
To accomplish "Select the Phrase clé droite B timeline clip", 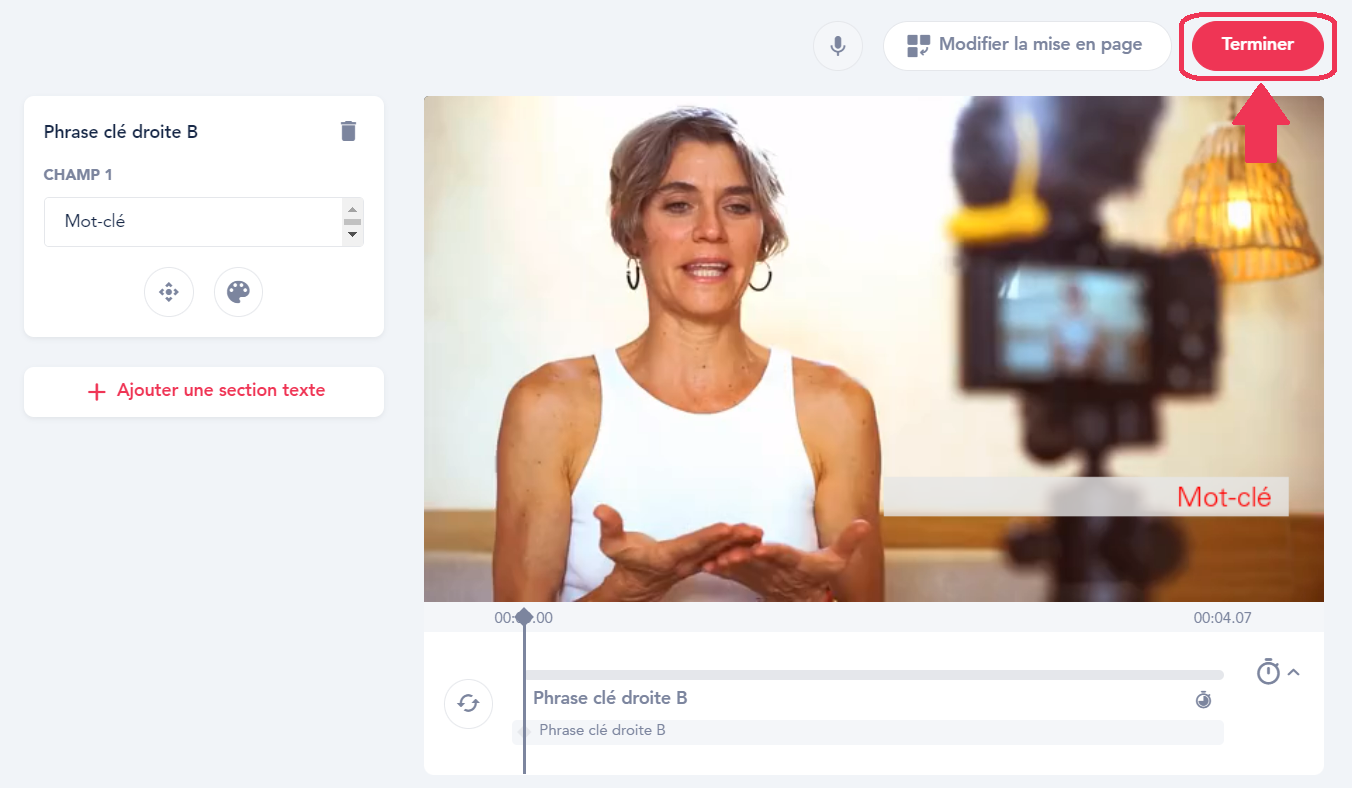I will coord(868,731).
